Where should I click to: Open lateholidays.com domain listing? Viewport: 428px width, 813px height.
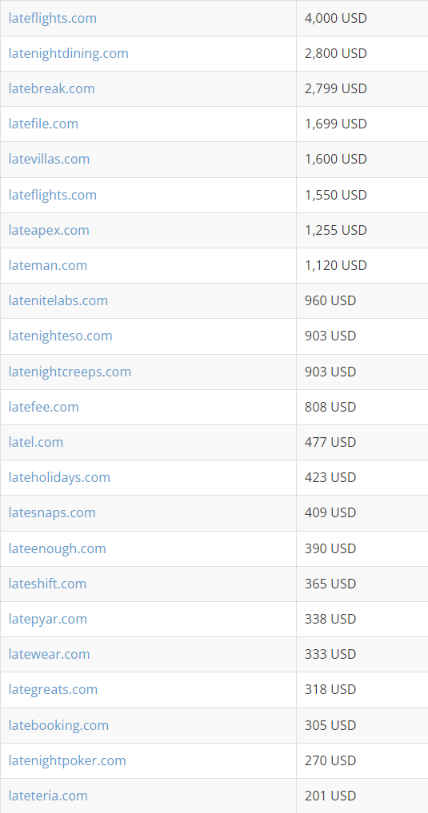59,477
